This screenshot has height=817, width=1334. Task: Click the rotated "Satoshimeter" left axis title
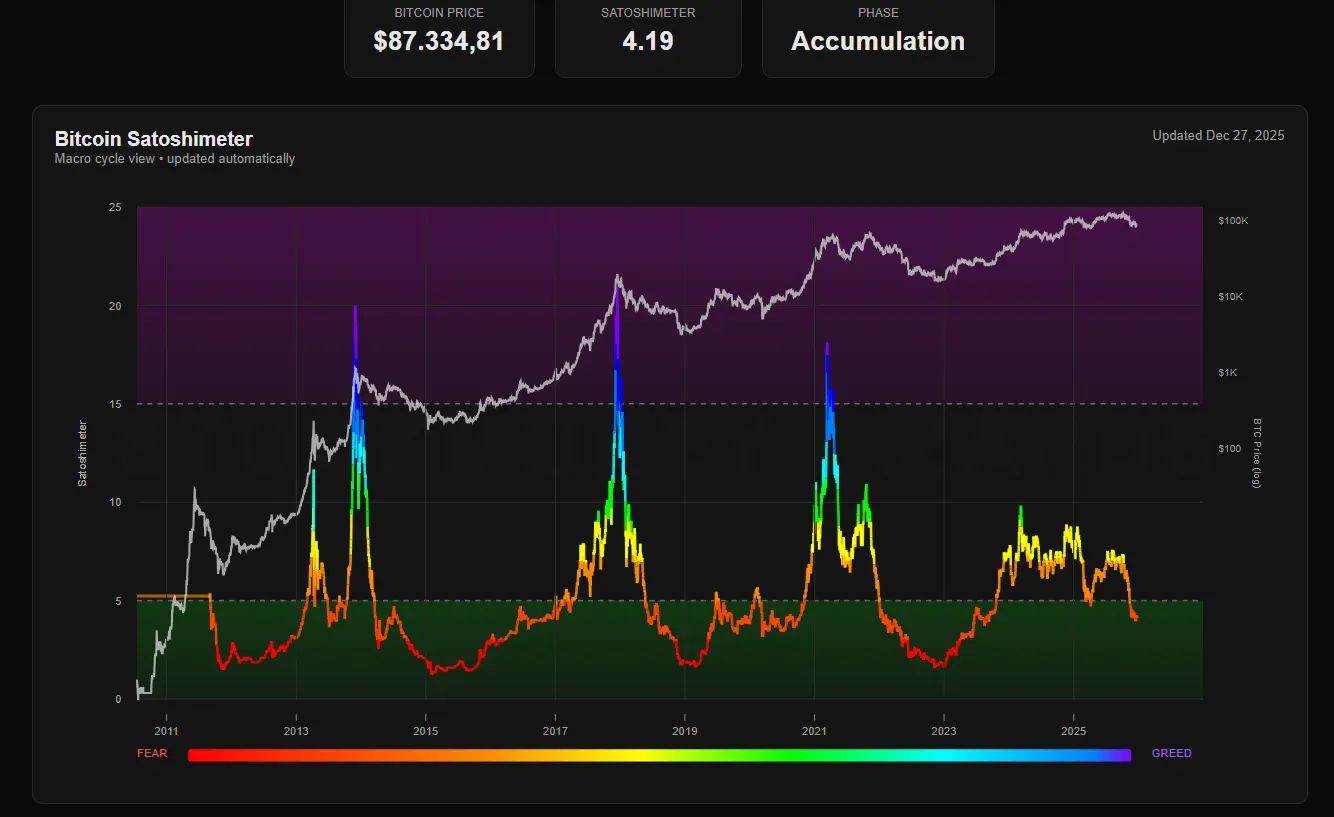click(x=83, y=453)
